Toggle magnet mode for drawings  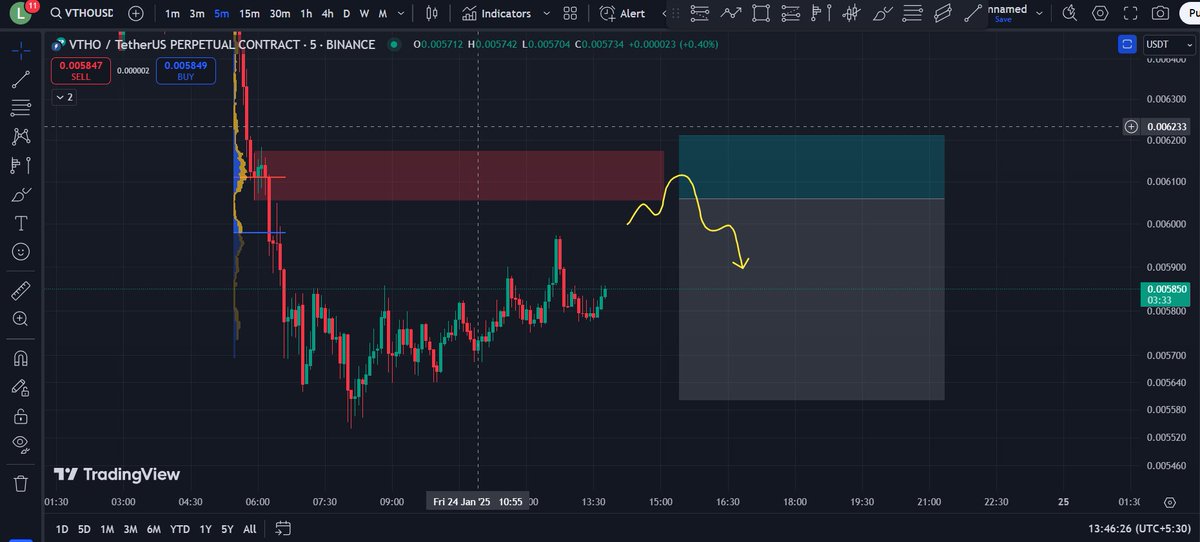coord(21,358)
